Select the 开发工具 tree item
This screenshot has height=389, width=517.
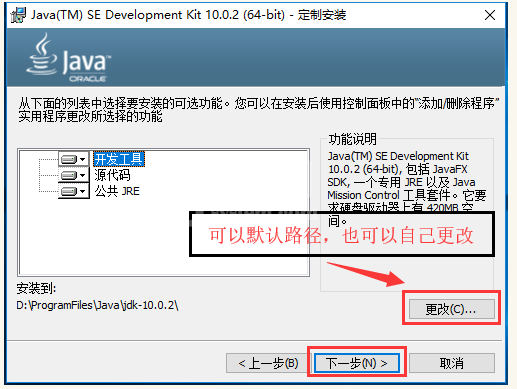pyautogui.click(x=119, y=159)
